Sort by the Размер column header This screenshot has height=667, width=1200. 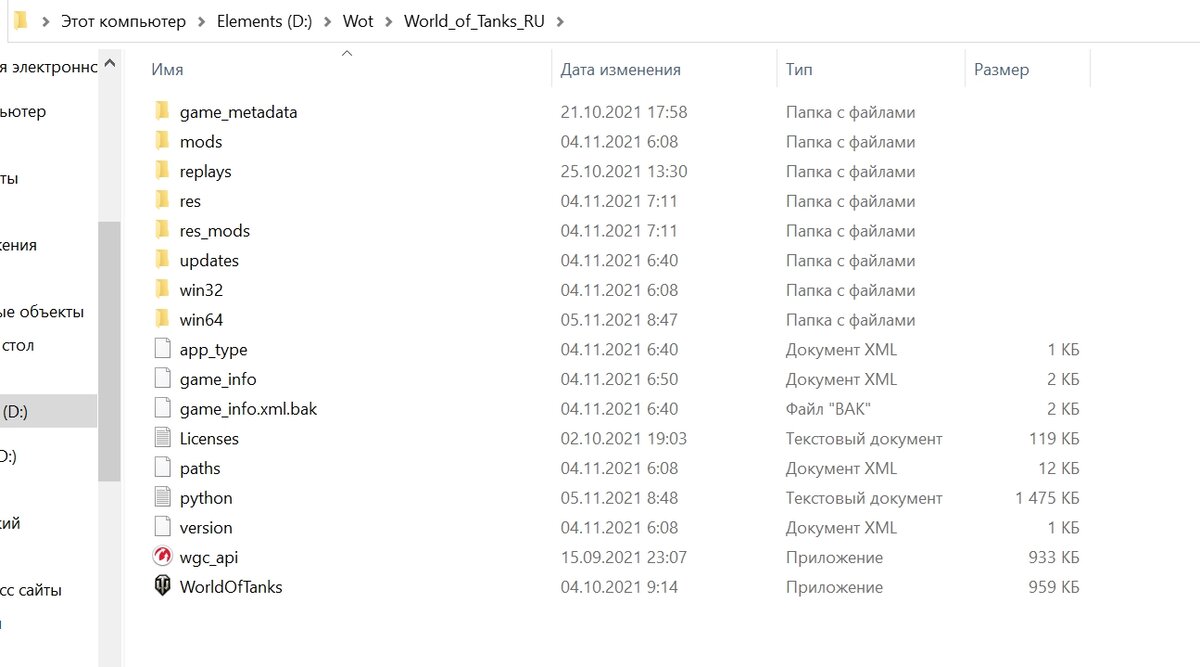pyautogui.click(x=1003, y=69)
